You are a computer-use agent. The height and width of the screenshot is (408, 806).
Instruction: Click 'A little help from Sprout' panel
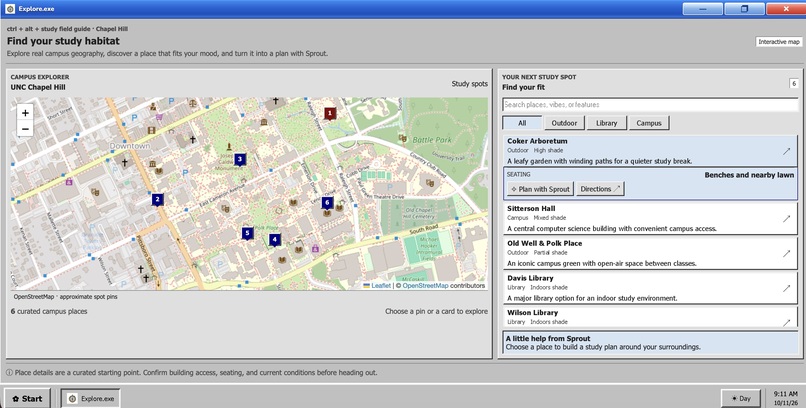(x=650, y=342)
